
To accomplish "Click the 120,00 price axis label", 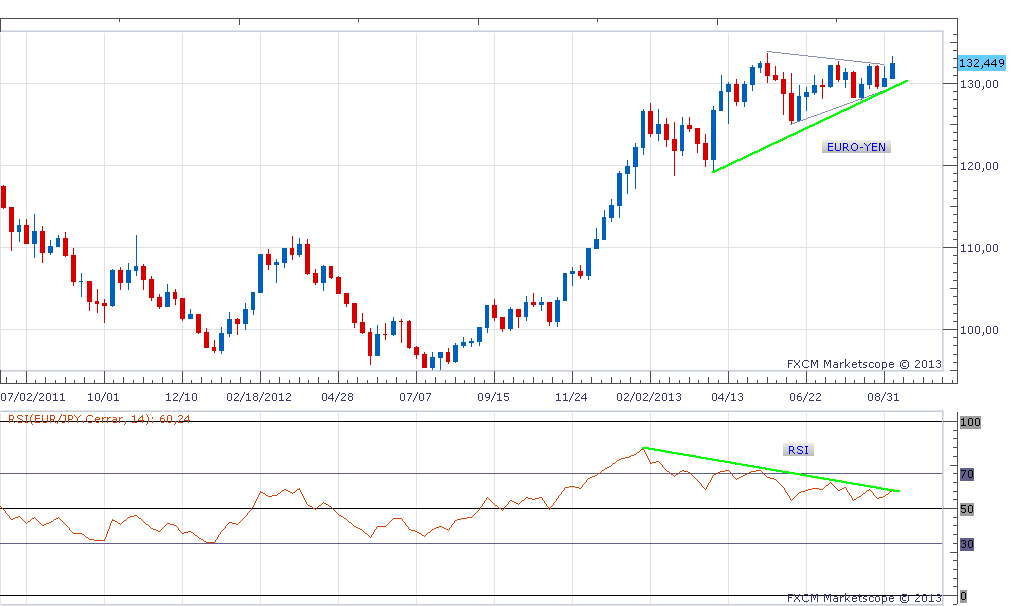I will (x=980, y=166).
